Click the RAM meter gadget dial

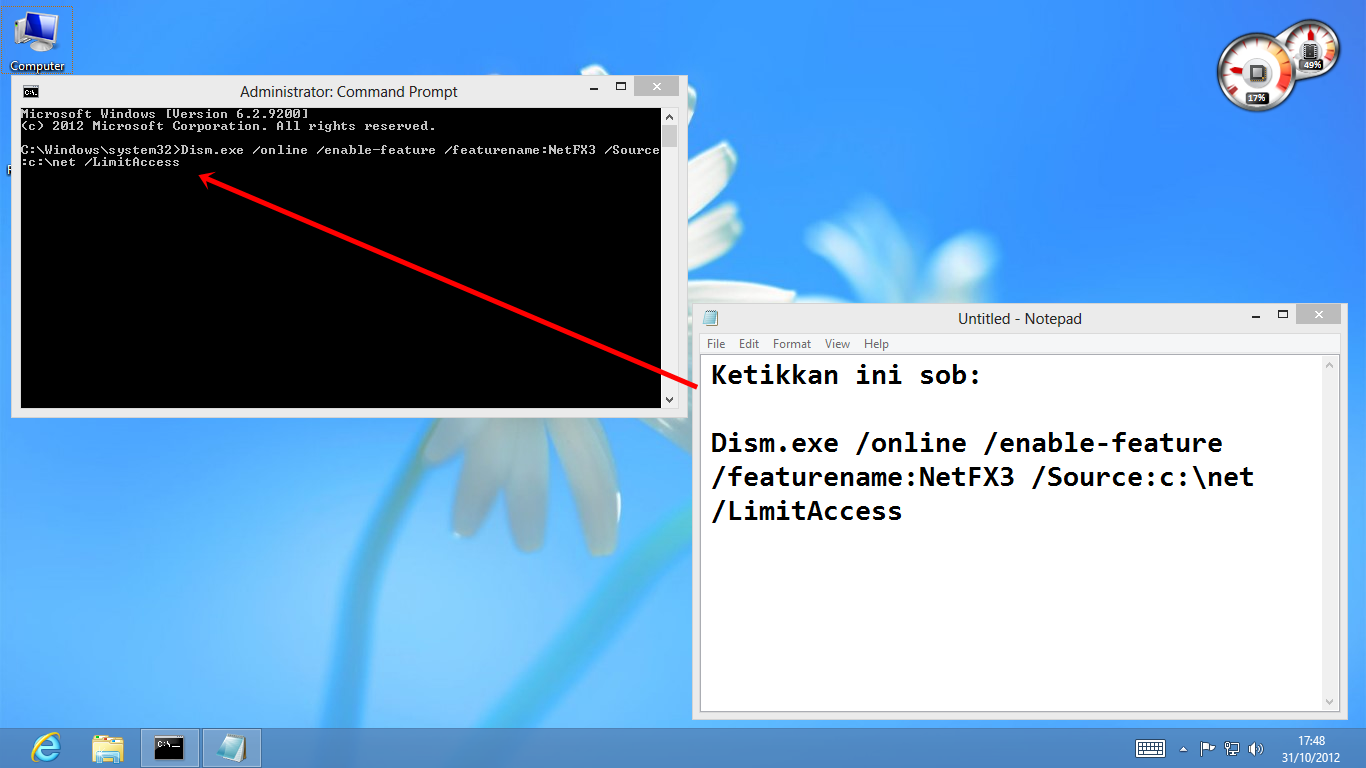tap(1311, 48)
